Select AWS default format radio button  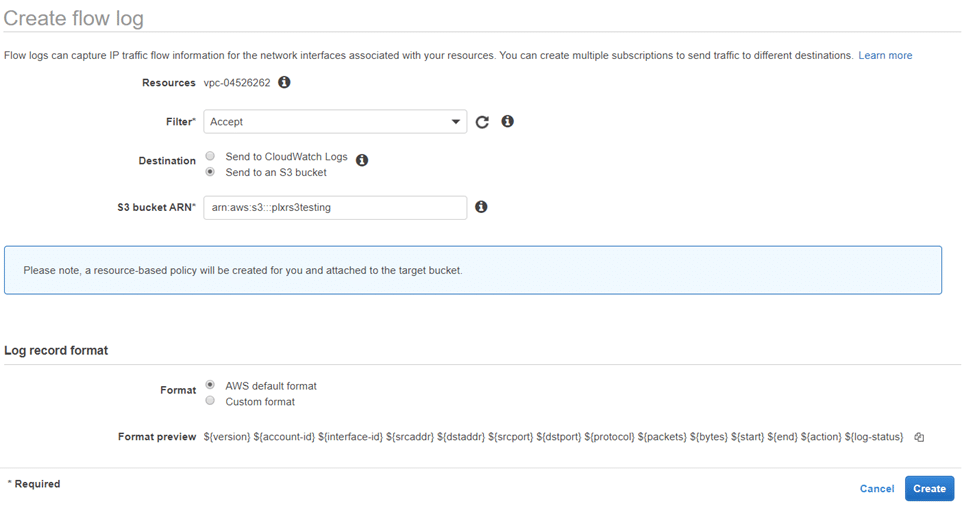point(210,385)
